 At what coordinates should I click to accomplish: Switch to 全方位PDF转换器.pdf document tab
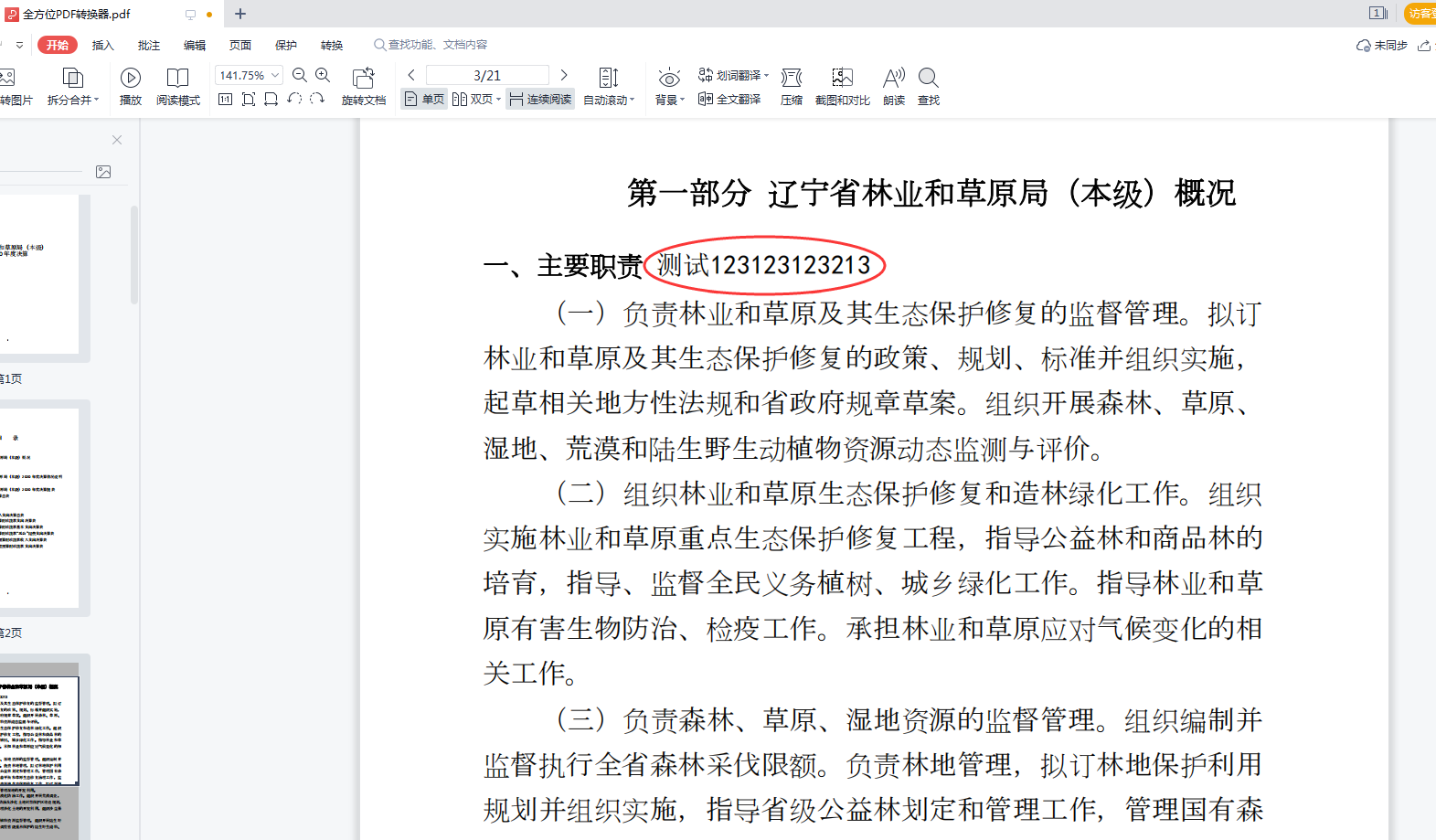(110, 14)
